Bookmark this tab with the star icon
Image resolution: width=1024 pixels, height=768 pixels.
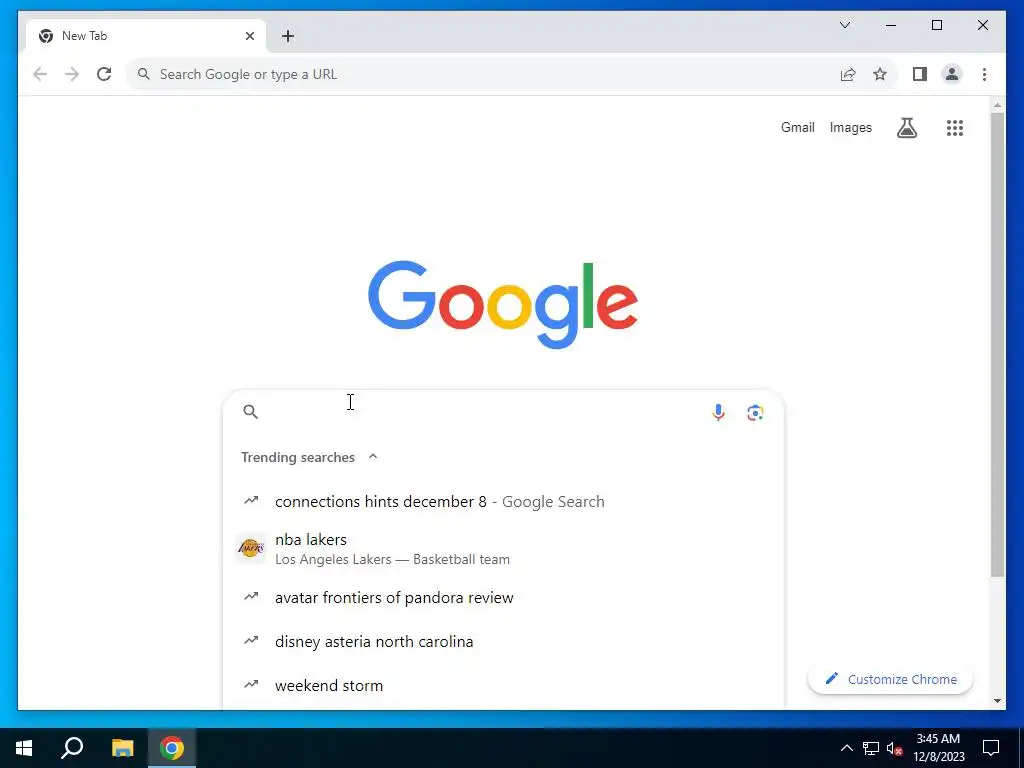(x=880, y=74)
